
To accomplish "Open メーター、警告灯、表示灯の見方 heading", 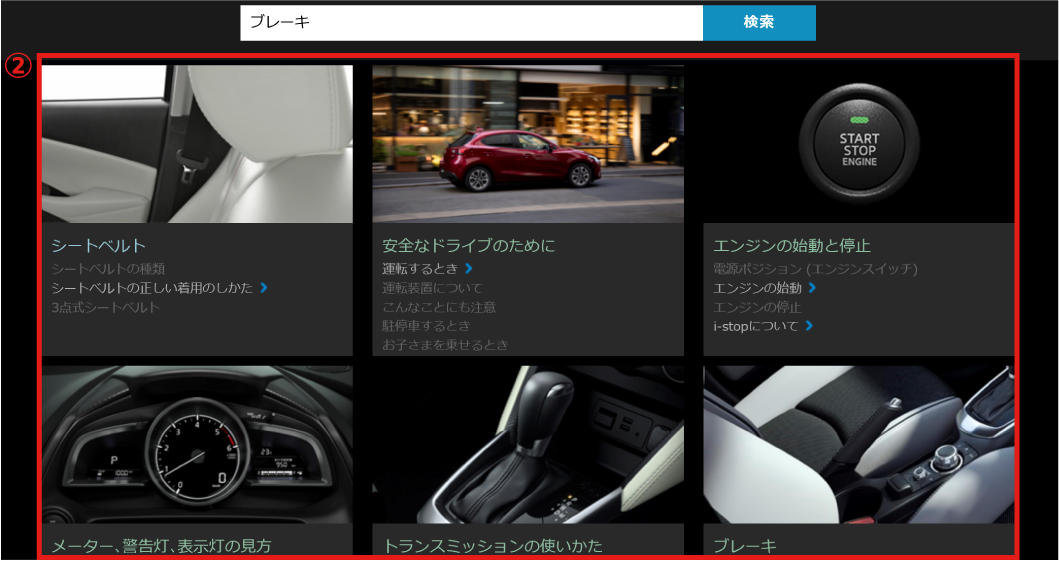I will click(x=161, y=546).
